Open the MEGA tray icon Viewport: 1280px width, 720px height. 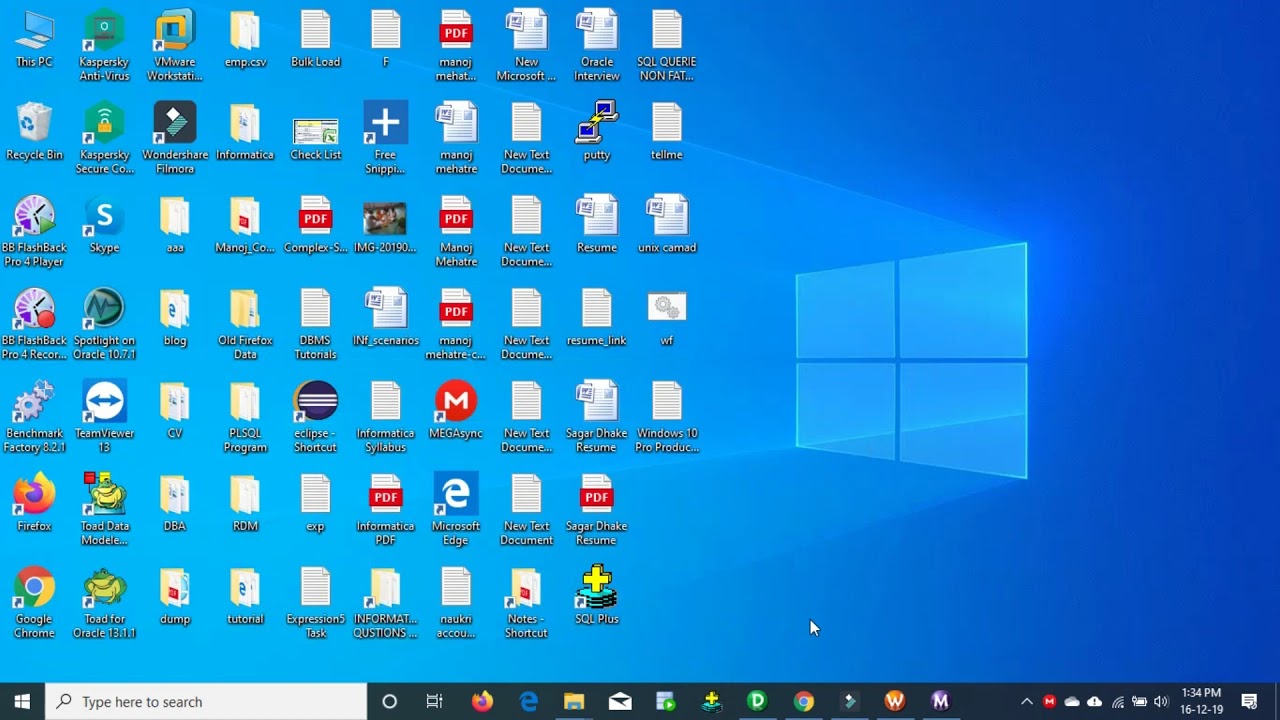click(1049, 701)
